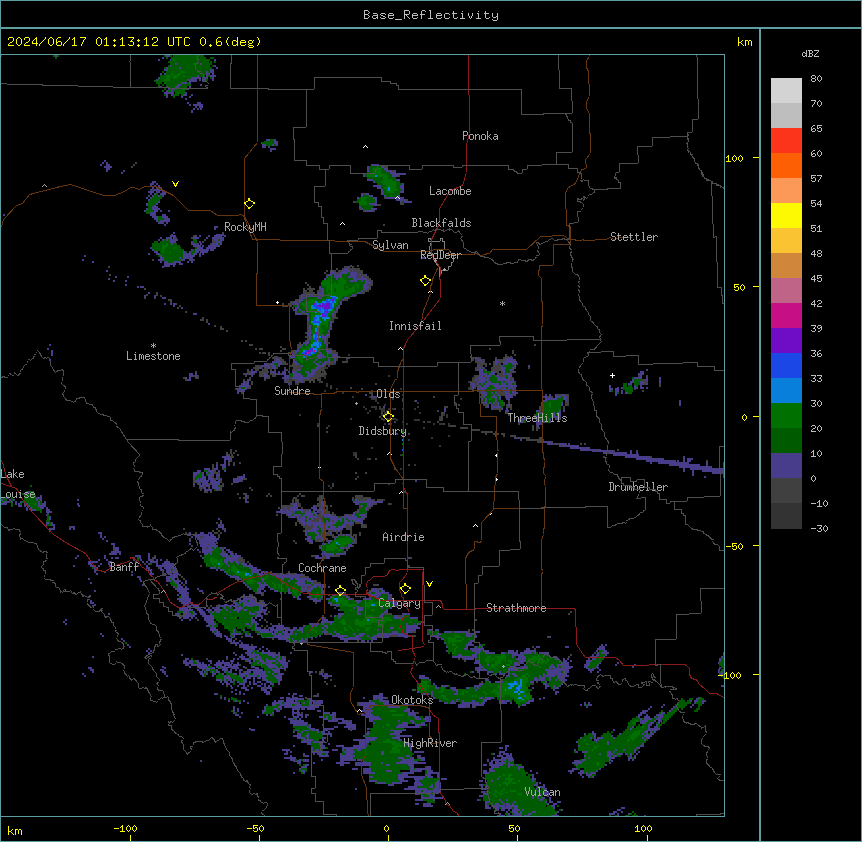Pick the yellow 54–51 dBZ swatch
The width and height of the screenshot is (862, 842).
click(786, 215)
